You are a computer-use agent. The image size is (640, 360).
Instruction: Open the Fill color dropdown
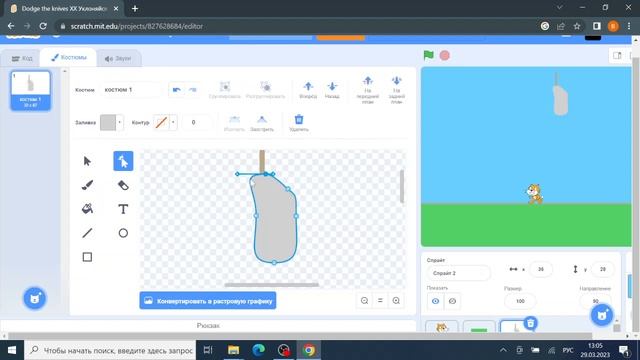(119, 122)
